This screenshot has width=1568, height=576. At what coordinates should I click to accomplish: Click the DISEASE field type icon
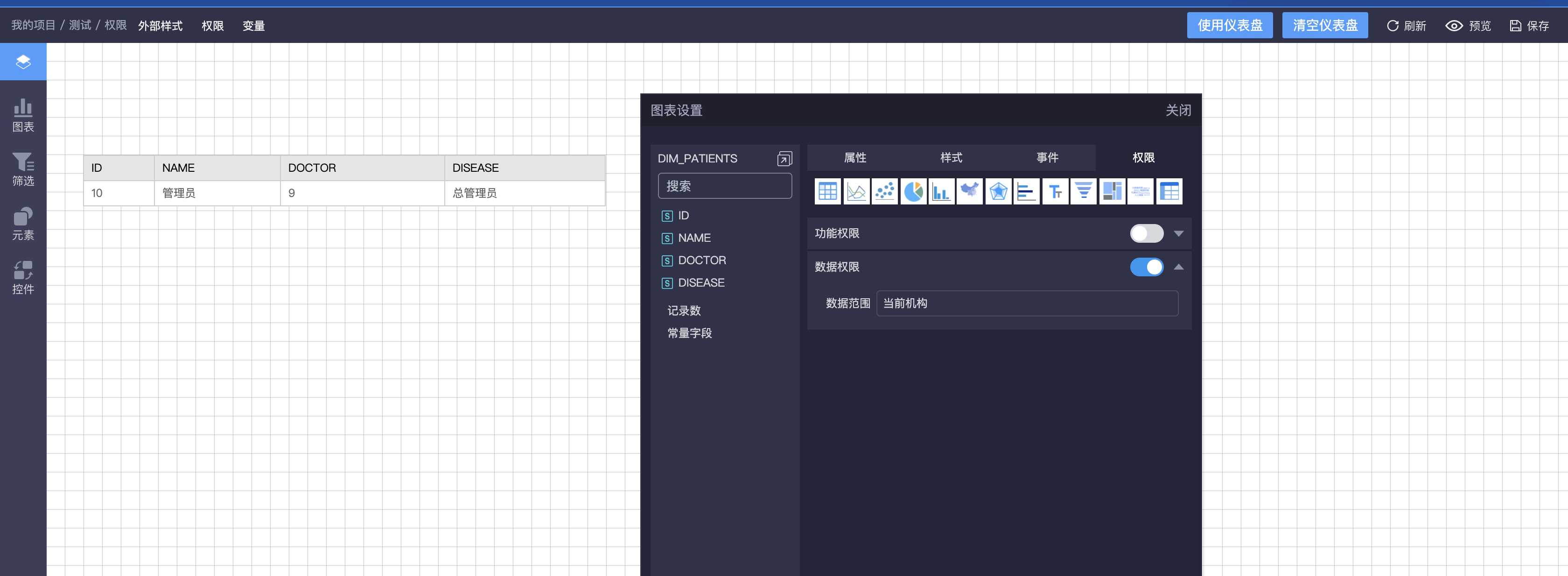[667, 284]
